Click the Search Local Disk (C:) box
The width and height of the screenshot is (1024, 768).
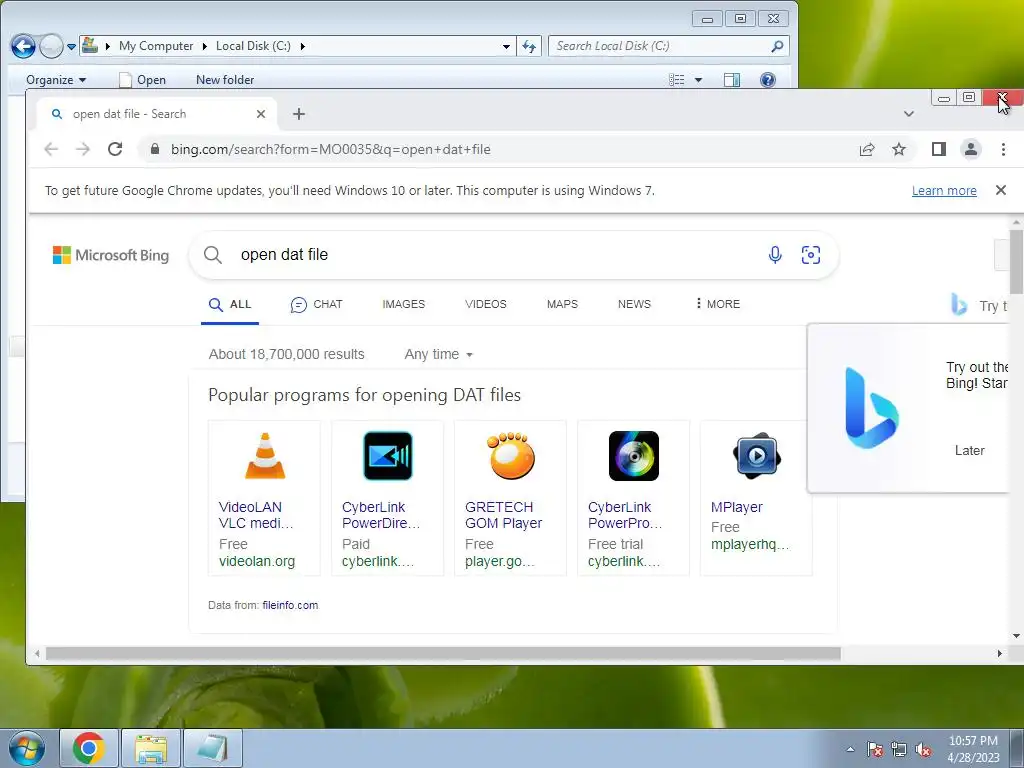point(669,46)
